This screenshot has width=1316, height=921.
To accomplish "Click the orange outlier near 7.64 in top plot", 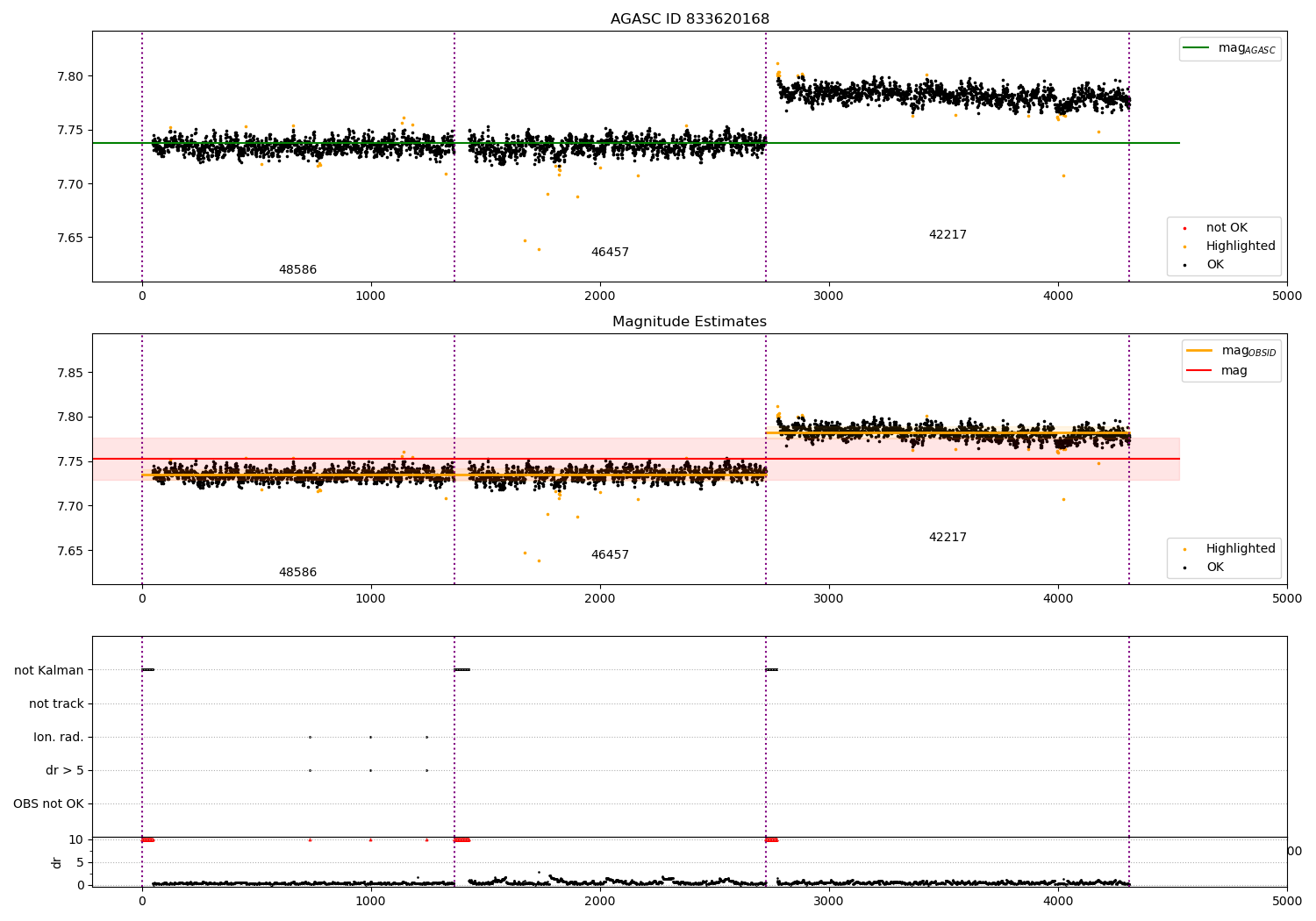I will click(x=539, y=249).
